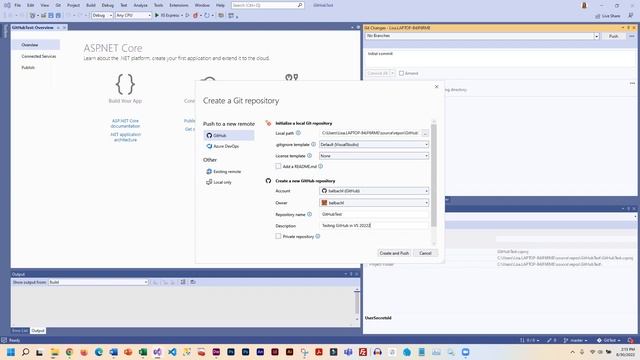640x360 pixels.
Task: Click the Visual Studio search box
Action: coord(267,5)
